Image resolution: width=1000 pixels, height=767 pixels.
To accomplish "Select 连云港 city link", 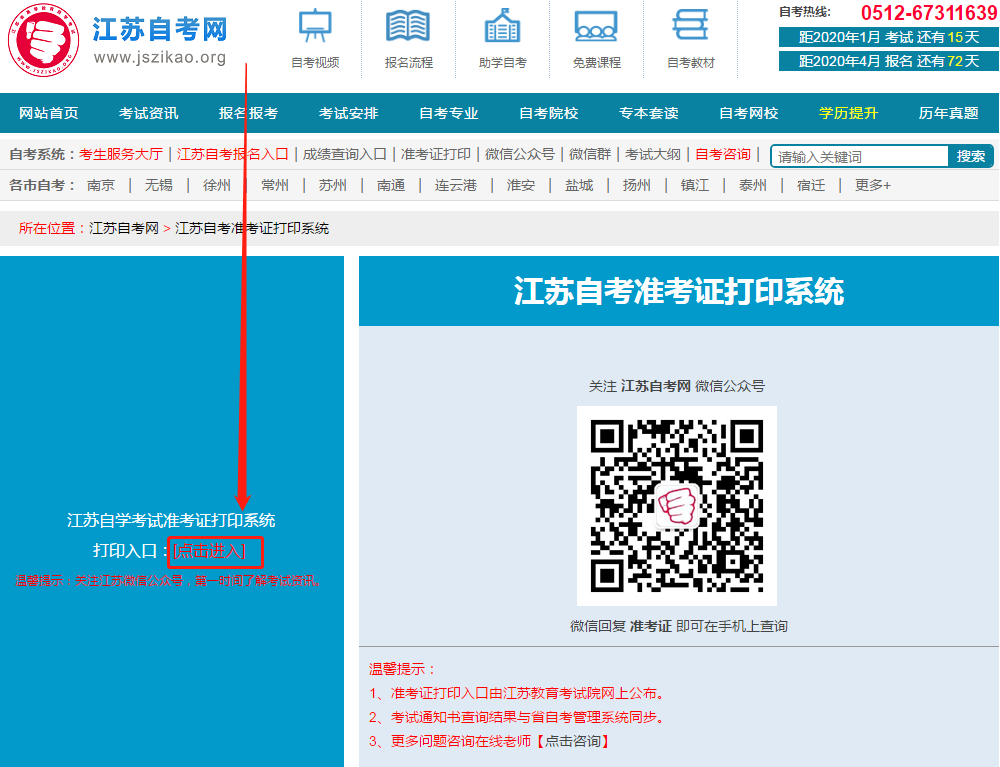I will pyautogui.click(x=456, y=186).
